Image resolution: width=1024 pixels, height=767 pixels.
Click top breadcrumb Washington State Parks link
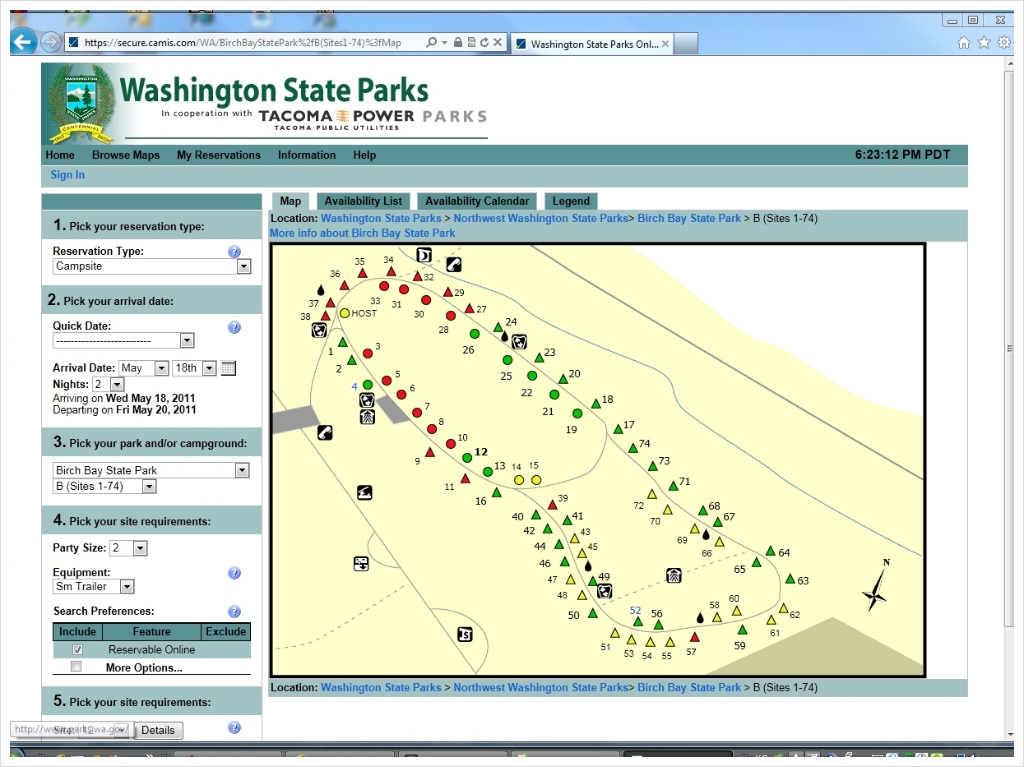point(381,218)
